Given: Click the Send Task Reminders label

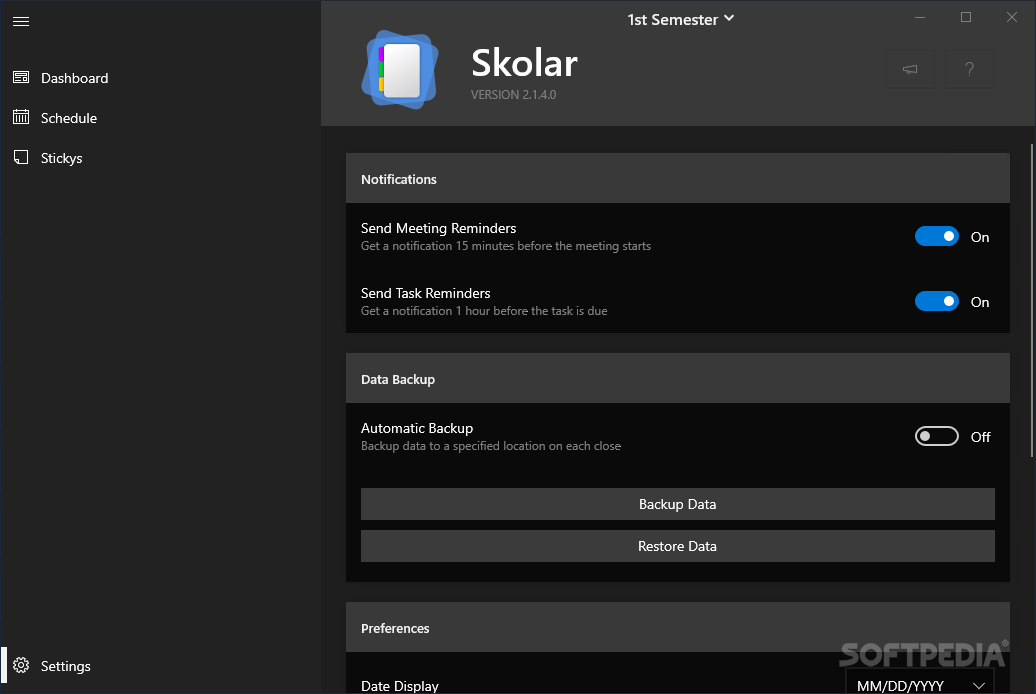Looking at the screenshot, I should coord(426,293).
